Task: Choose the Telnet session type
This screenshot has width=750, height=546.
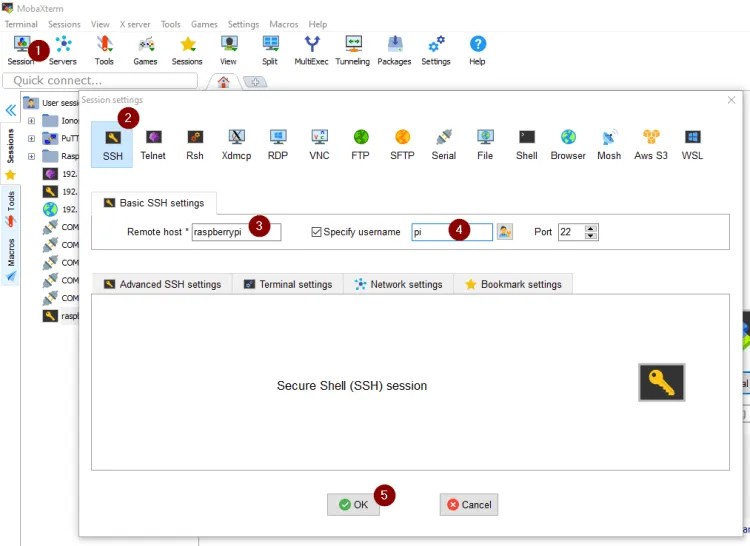Action: point(153,144)
